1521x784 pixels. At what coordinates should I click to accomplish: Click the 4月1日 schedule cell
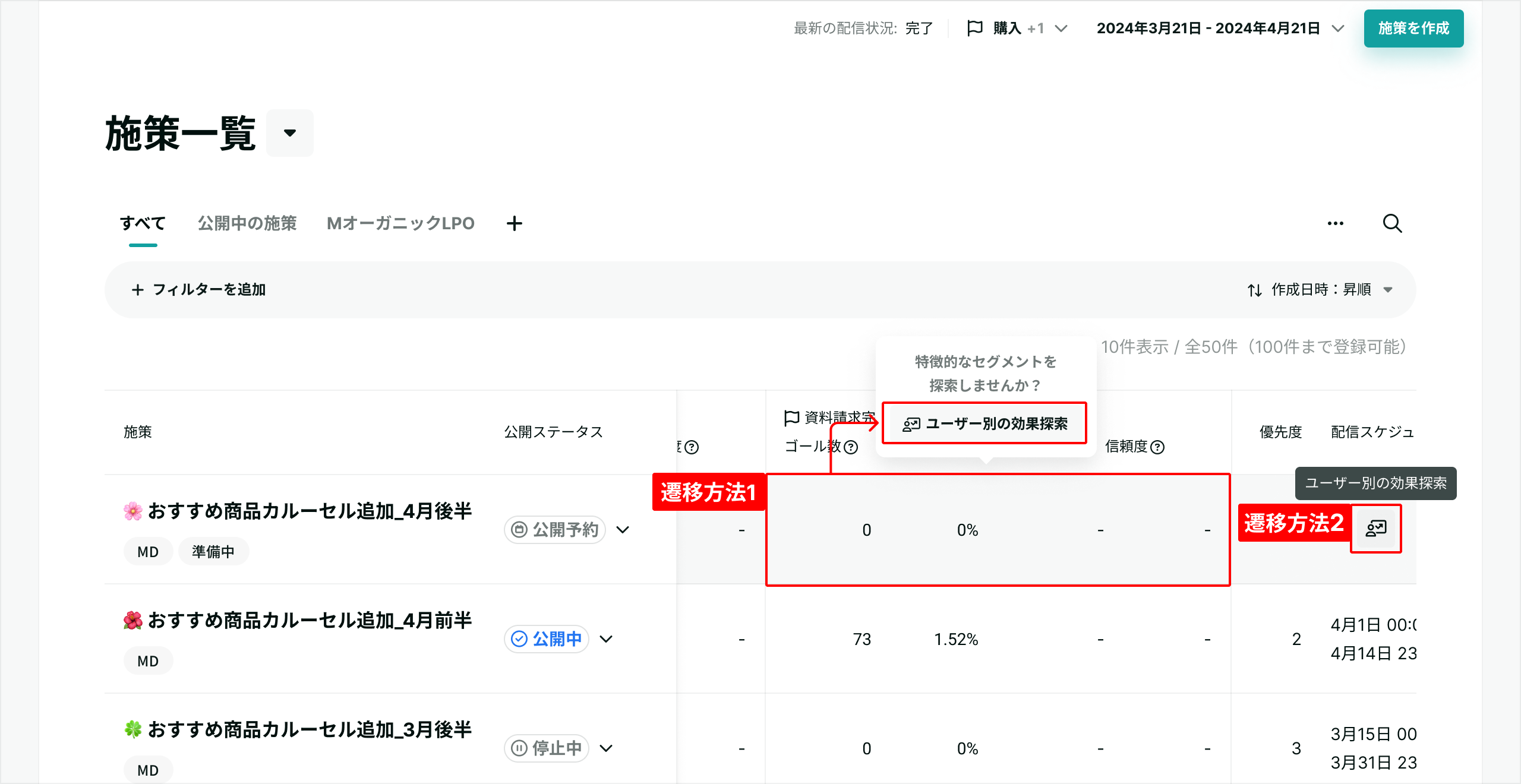click(x=1374, y=639)
